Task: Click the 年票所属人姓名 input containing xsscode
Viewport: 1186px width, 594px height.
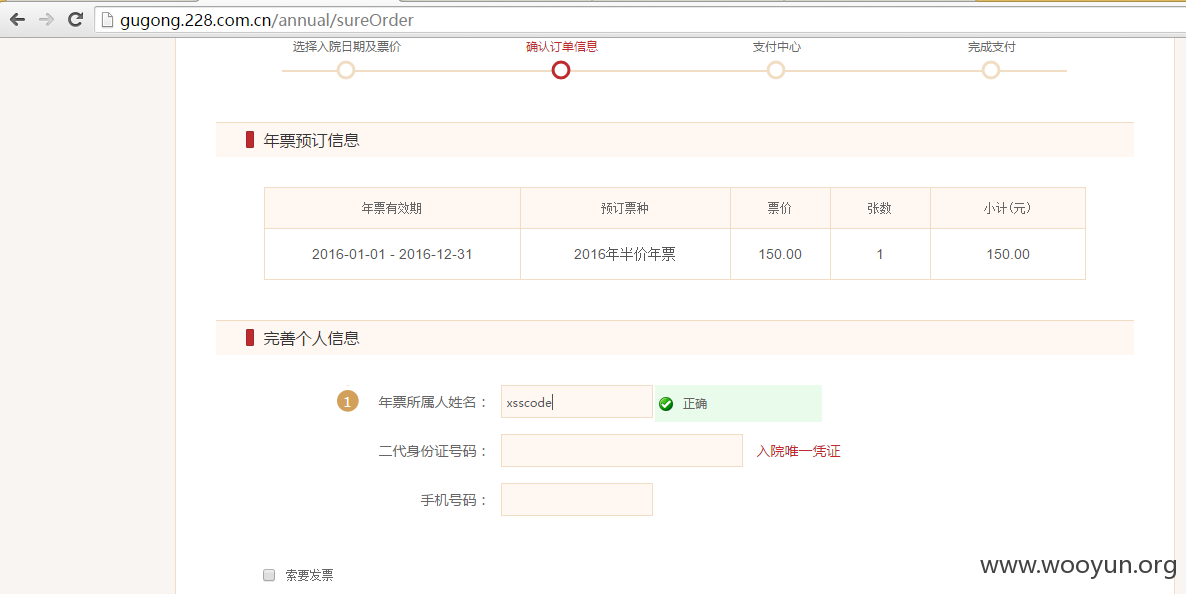Action: 576,402
